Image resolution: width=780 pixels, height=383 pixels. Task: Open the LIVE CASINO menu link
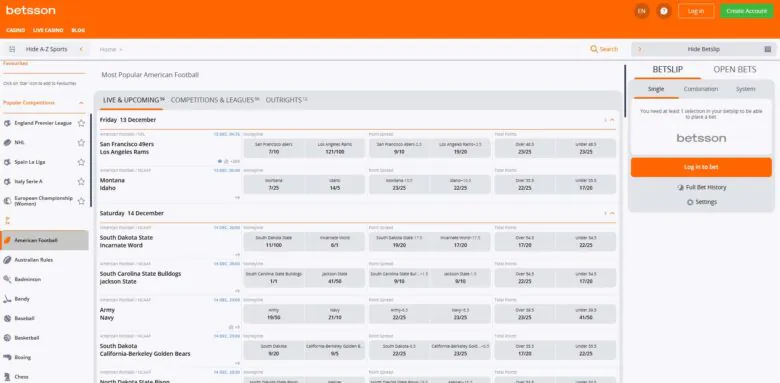(48, 30)
